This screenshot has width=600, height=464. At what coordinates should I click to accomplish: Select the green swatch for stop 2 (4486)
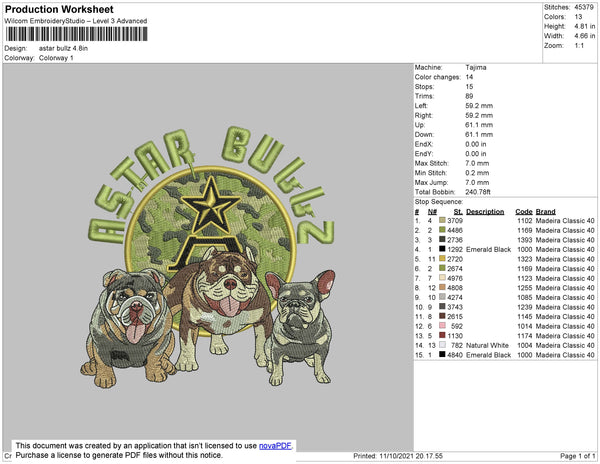(442, 230)
